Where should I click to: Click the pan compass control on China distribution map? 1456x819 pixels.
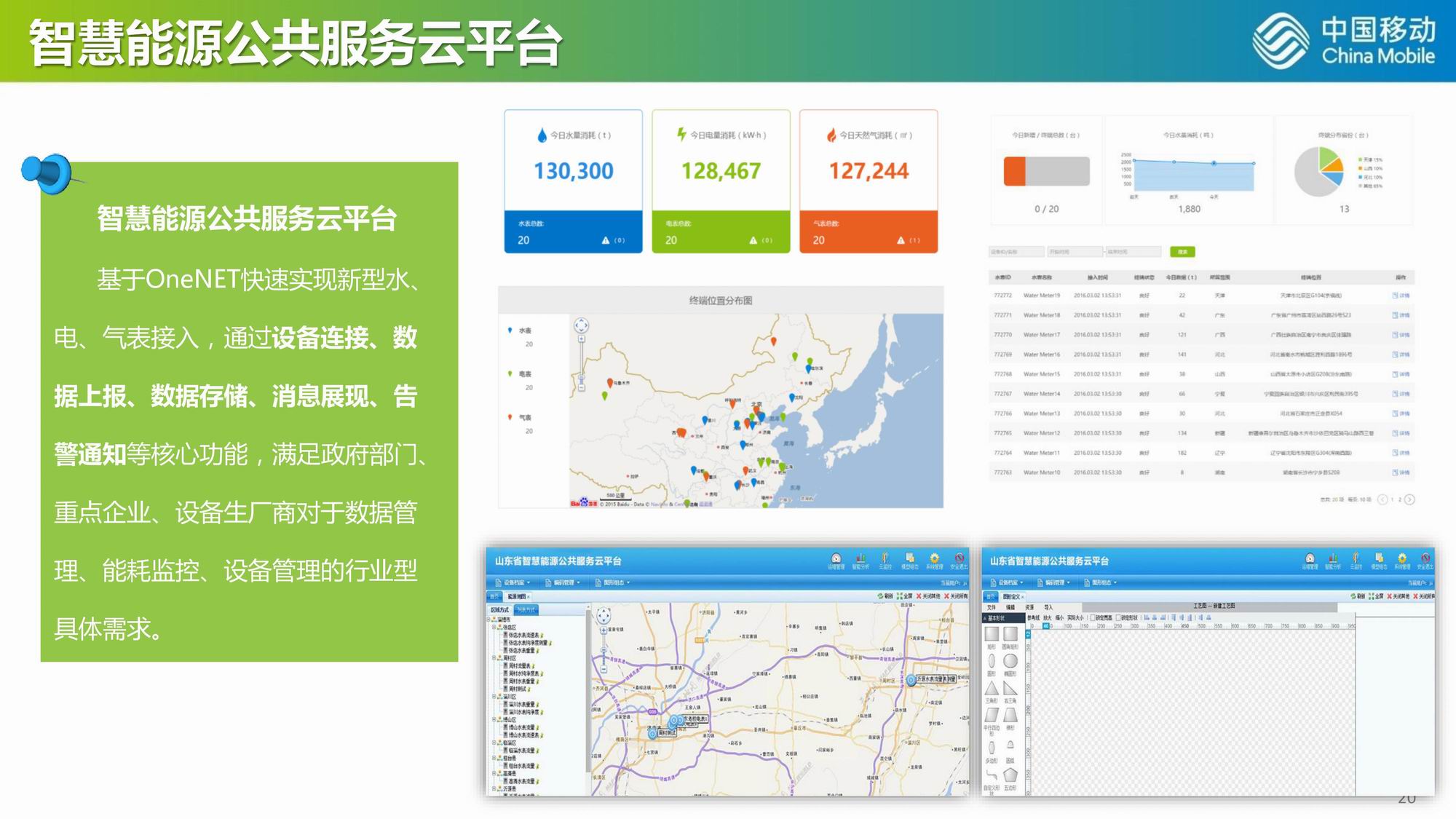581,325
